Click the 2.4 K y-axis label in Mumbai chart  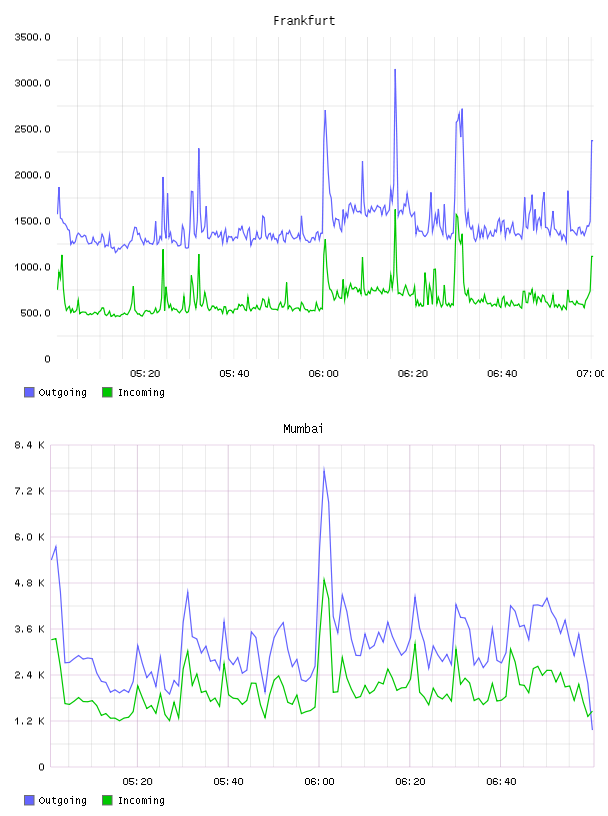pyautogui.click(x=30, y=675)
